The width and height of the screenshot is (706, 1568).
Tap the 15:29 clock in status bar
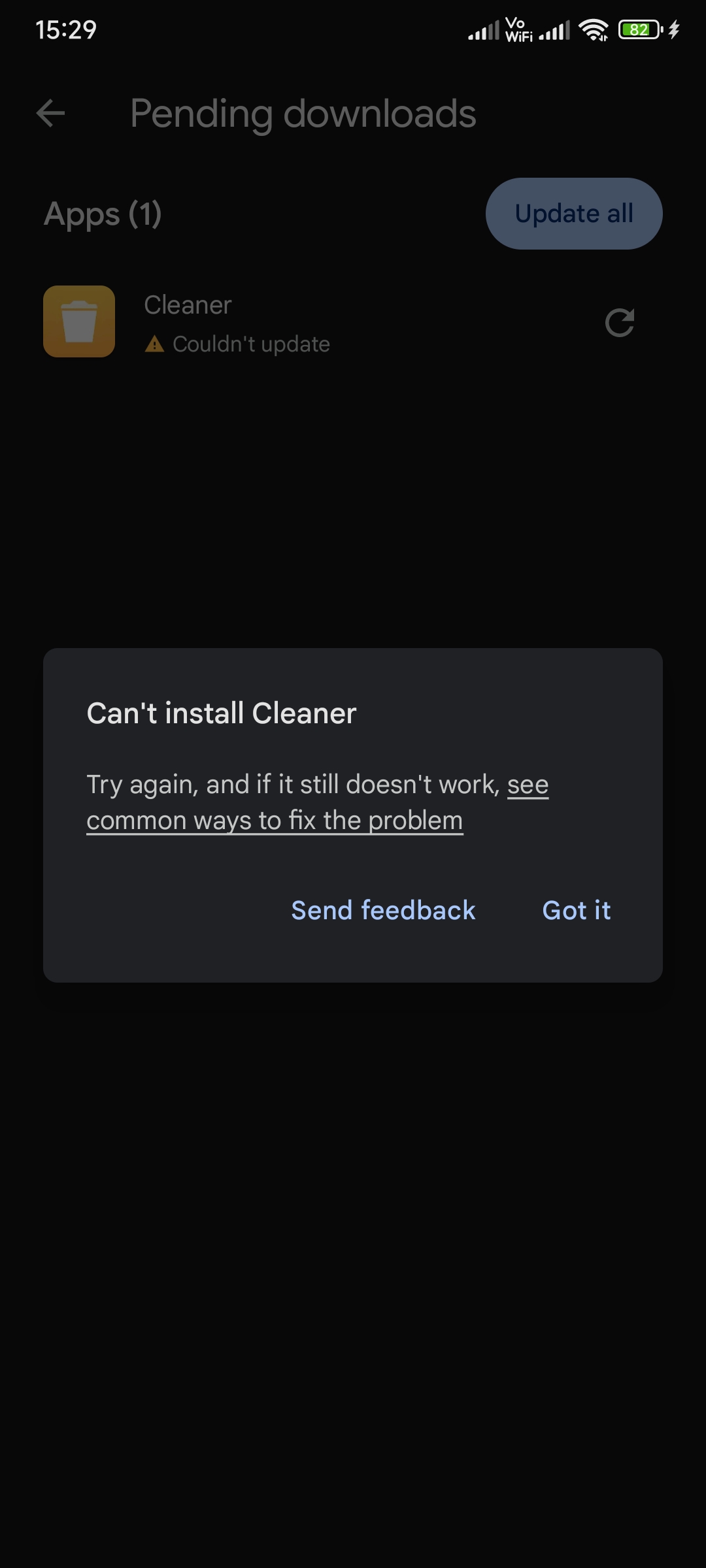tap(66, 30)
